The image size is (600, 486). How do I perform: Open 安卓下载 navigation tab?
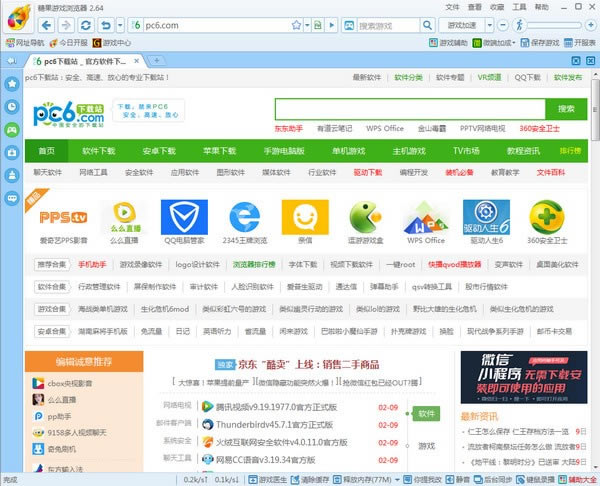(159, 151)
